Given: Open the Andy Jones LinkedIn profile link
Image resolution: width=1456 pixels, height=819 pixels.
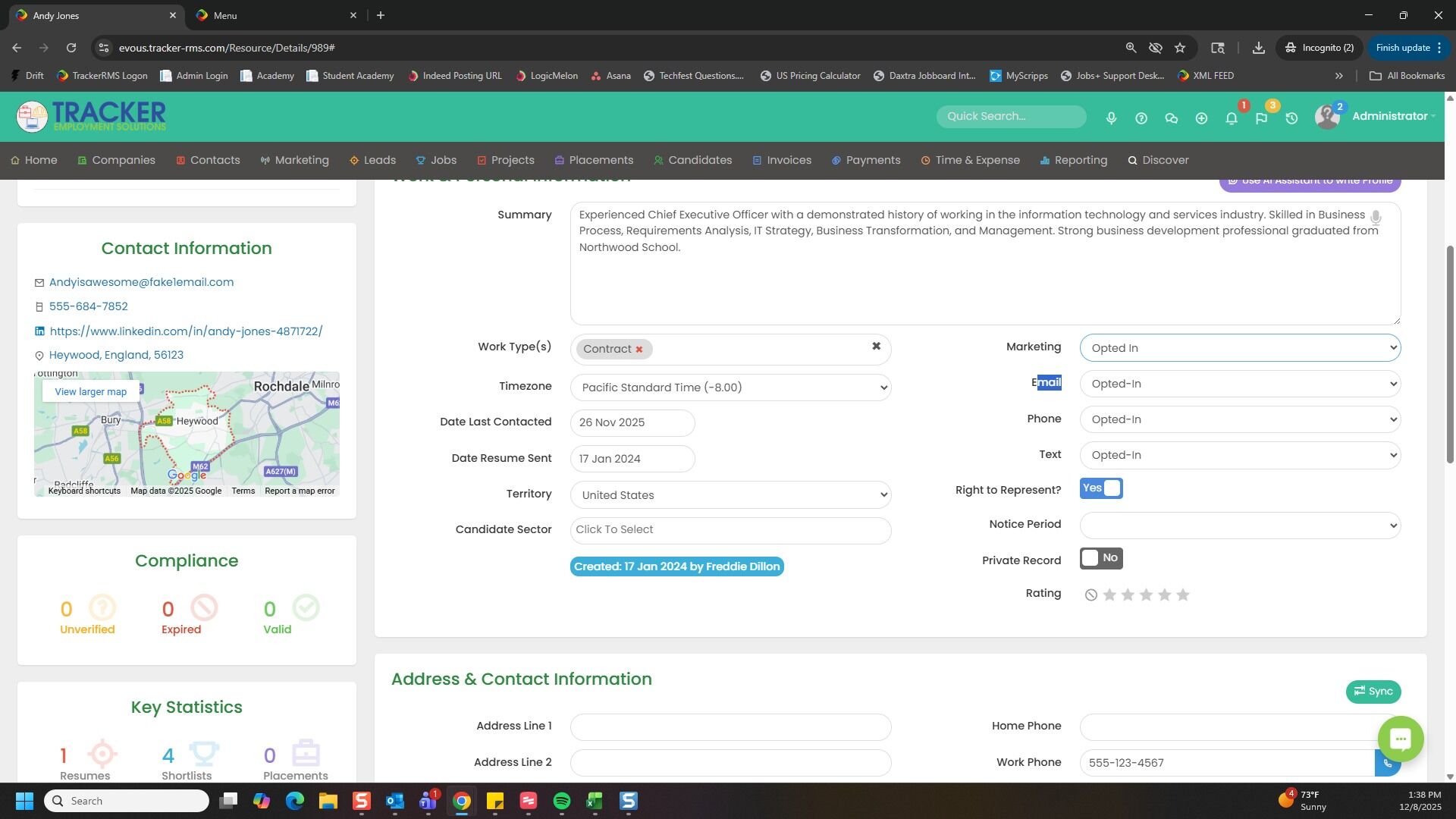Looking at the screenshot, I should tap(186, 331).
